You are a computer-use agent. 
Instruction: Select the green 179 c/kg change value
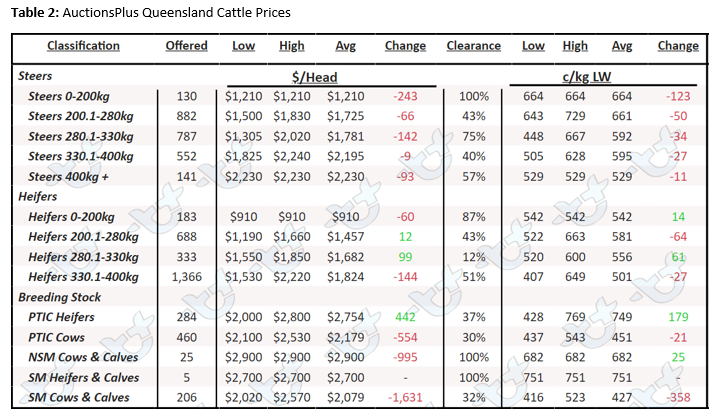[678, 317]
